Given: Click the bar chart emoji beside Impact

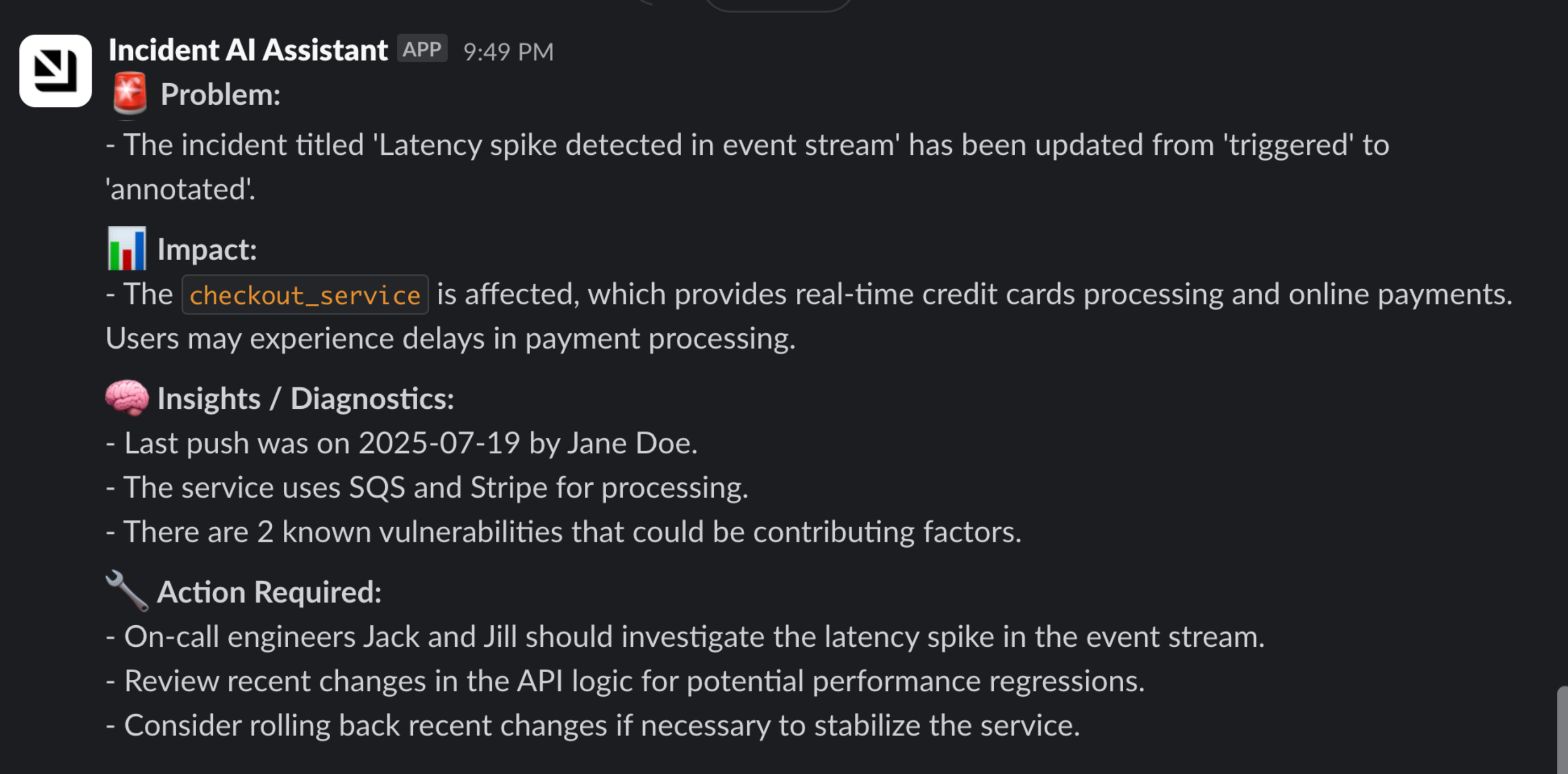Looking at the screenshot, I should (x=127, y=248).
